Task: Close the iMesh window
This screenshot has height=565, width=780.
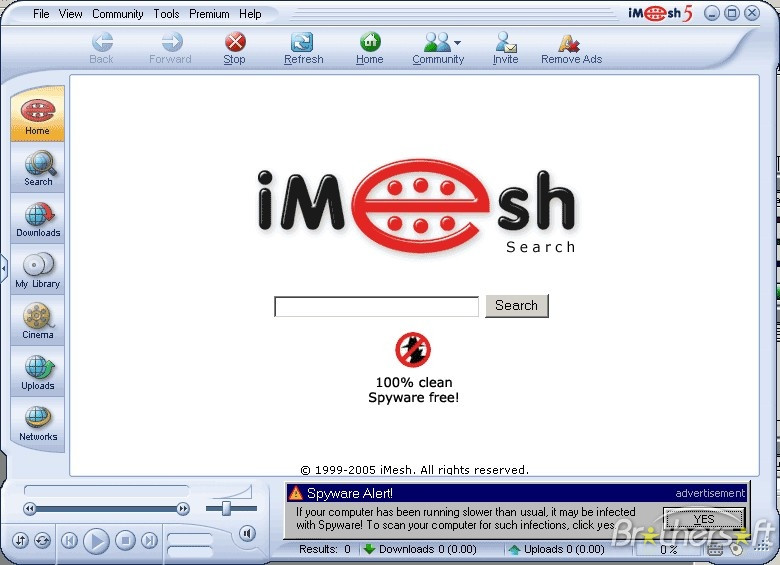Action: (x=752, y=13)
